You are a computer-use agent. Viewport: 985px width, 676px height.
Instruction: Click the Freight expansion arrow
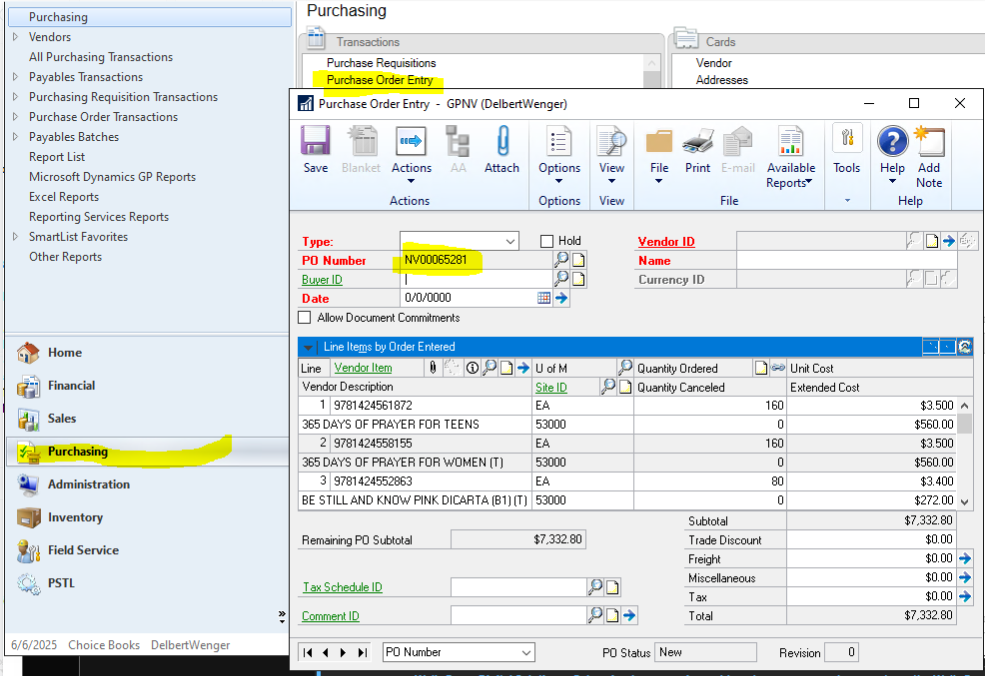tap(965, 558)
